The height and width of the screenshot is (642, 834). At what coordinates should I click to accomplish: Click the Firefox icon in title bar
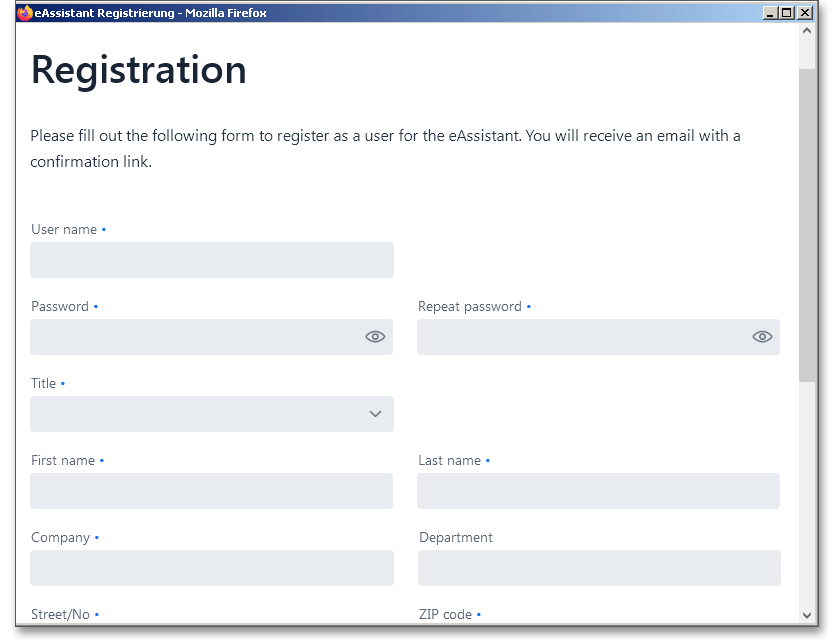point(25,13)
